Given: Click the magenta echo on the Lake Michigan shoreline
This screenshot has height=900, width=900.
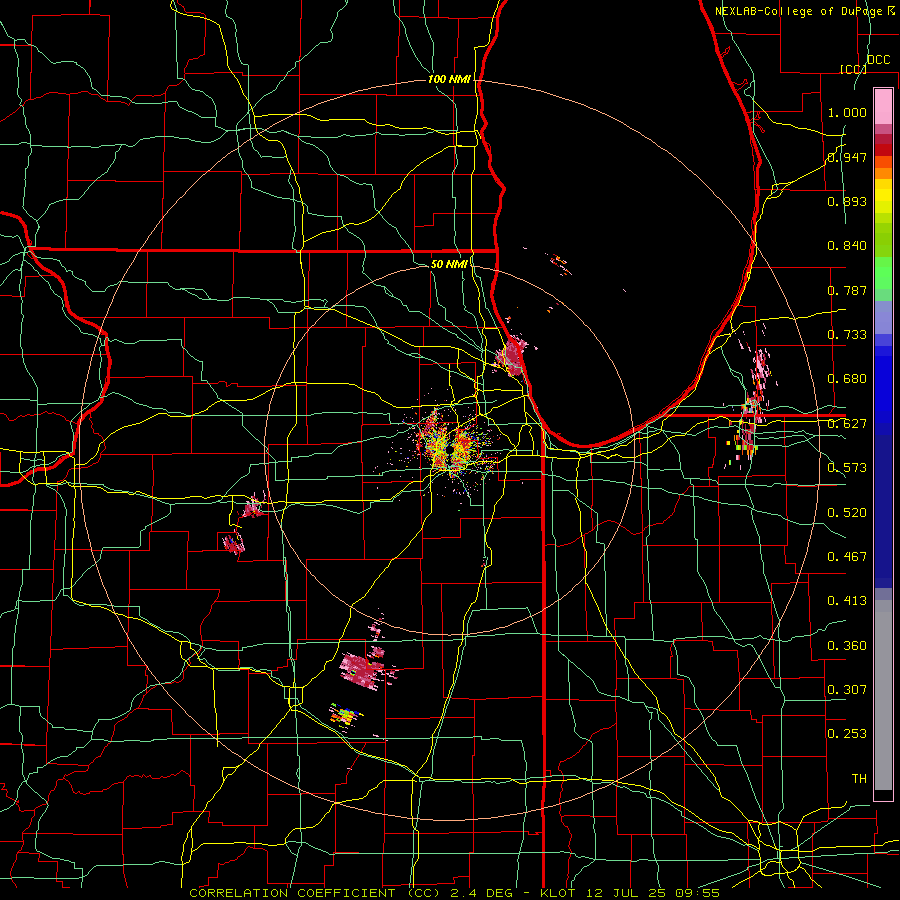Looking at the screenshot, I should click(511, 357).
